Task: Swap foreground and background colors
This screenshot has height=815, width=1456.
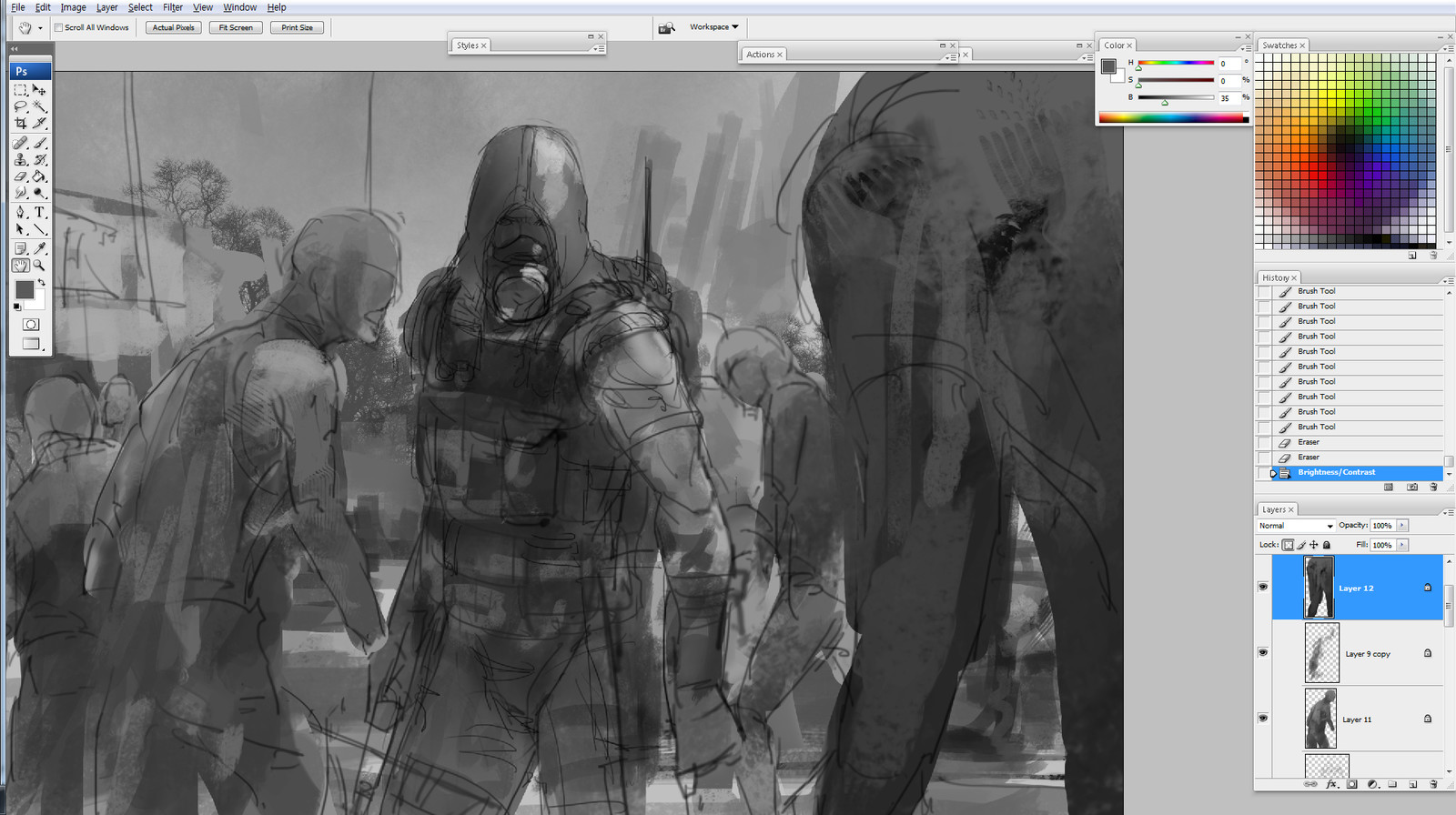Action: point(41,283)
